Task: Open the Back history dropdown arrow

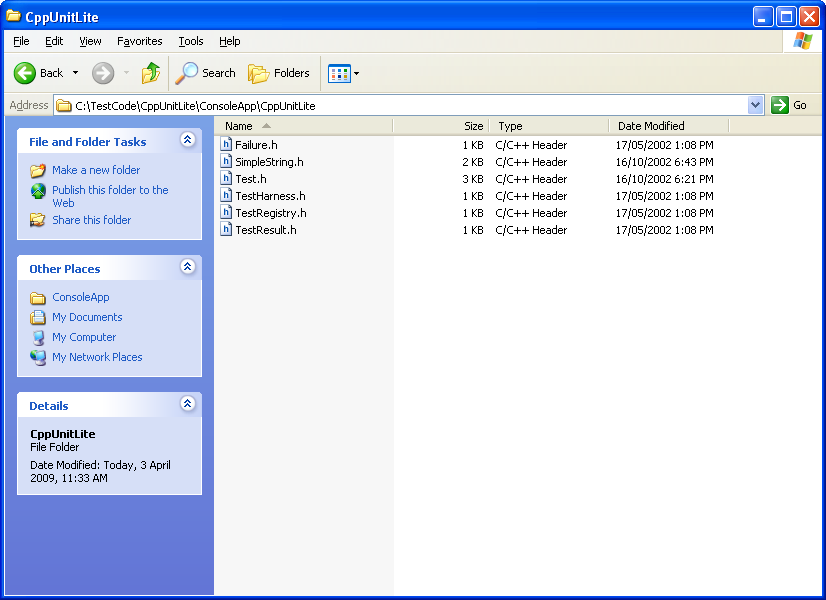Action: 76,73
